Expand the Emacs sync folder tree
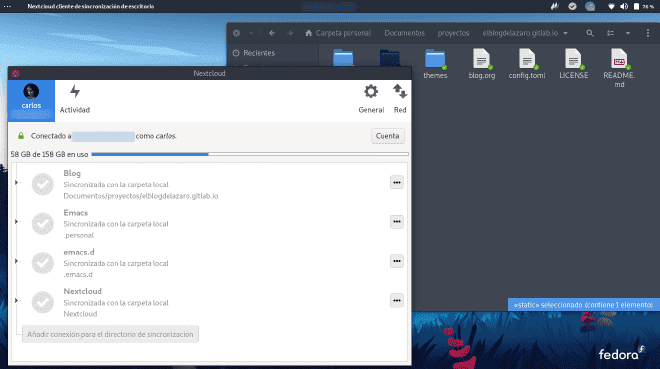Viewport: 660px width, 369px height. [x=16, y=221]
